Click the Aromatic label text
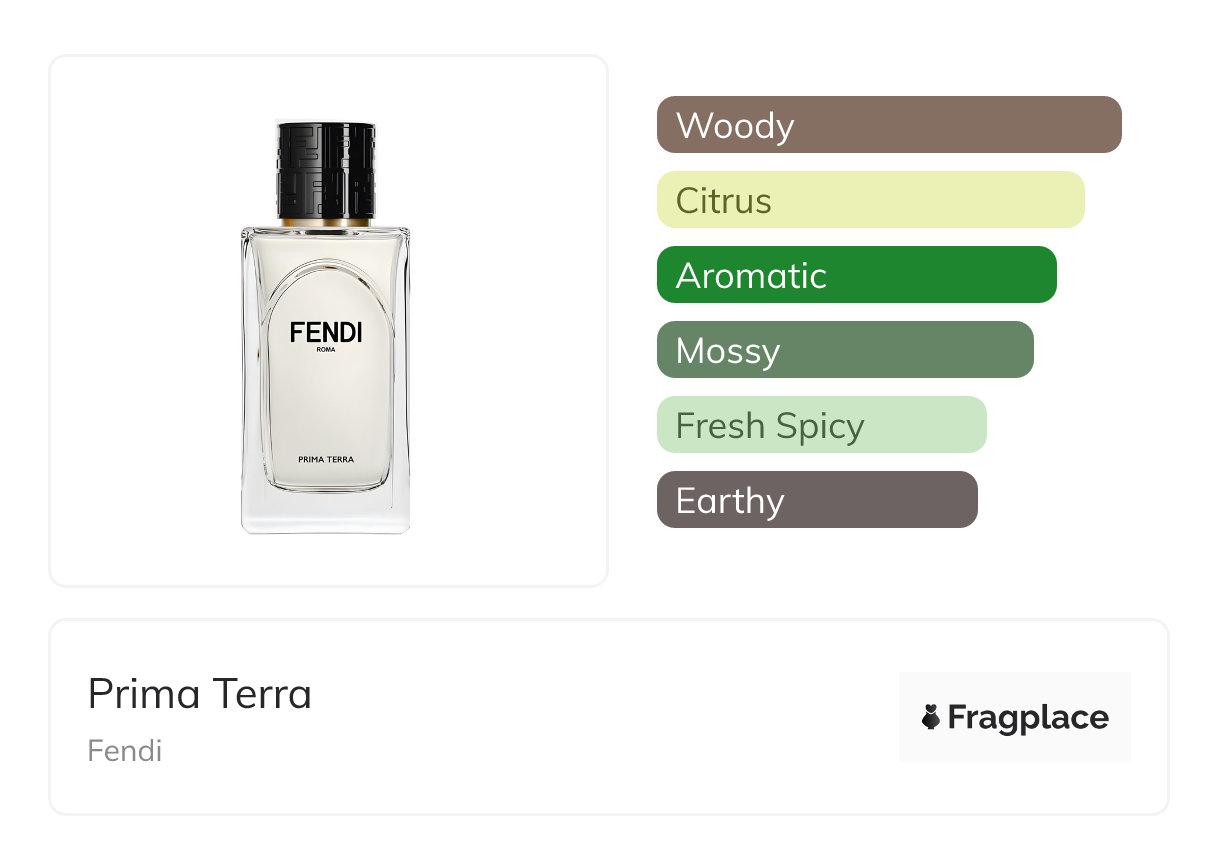Viewport: 1218px width, 864px height. point(751,276)
